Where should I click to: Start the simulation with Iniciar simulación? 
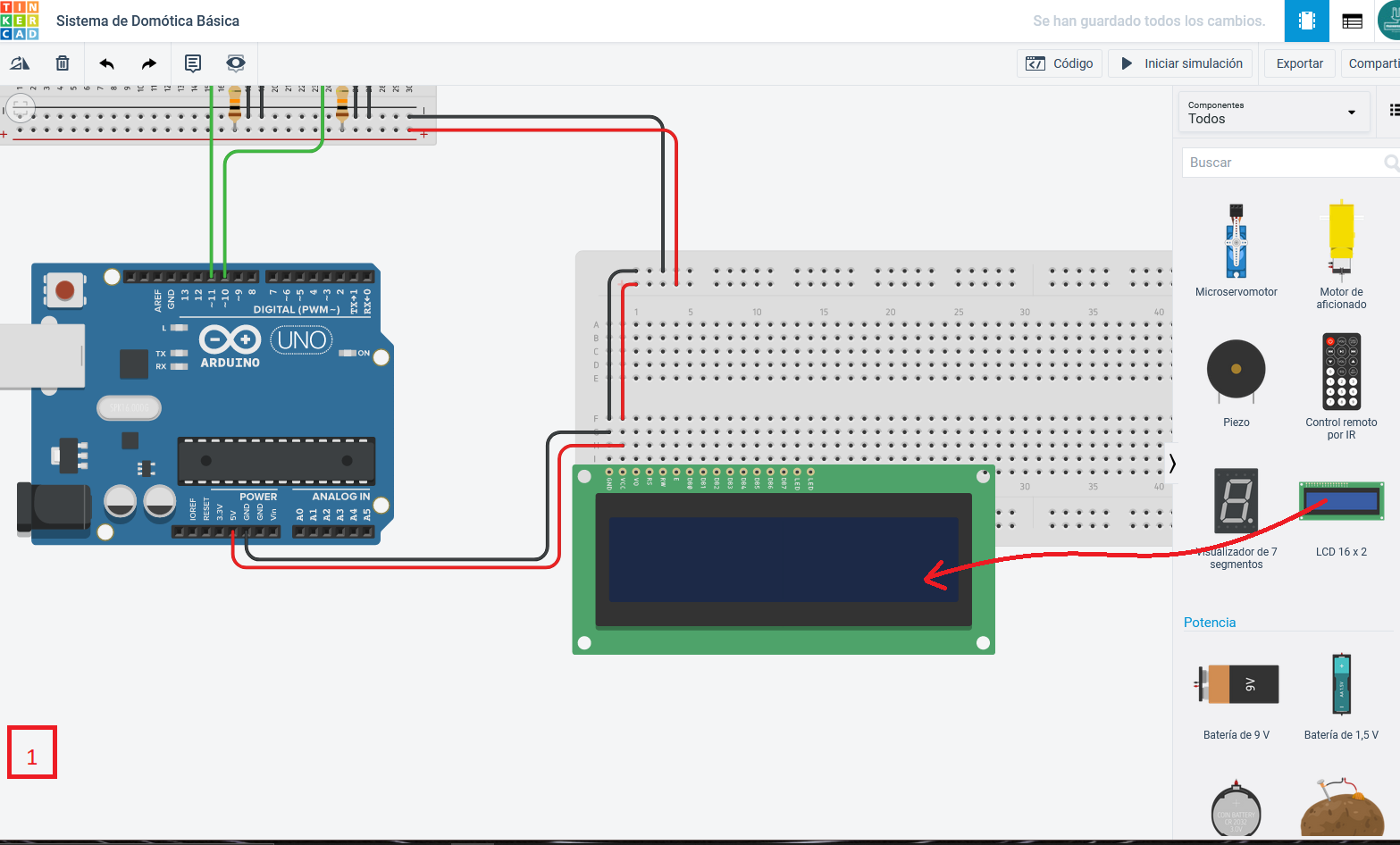pos(1180,63)
